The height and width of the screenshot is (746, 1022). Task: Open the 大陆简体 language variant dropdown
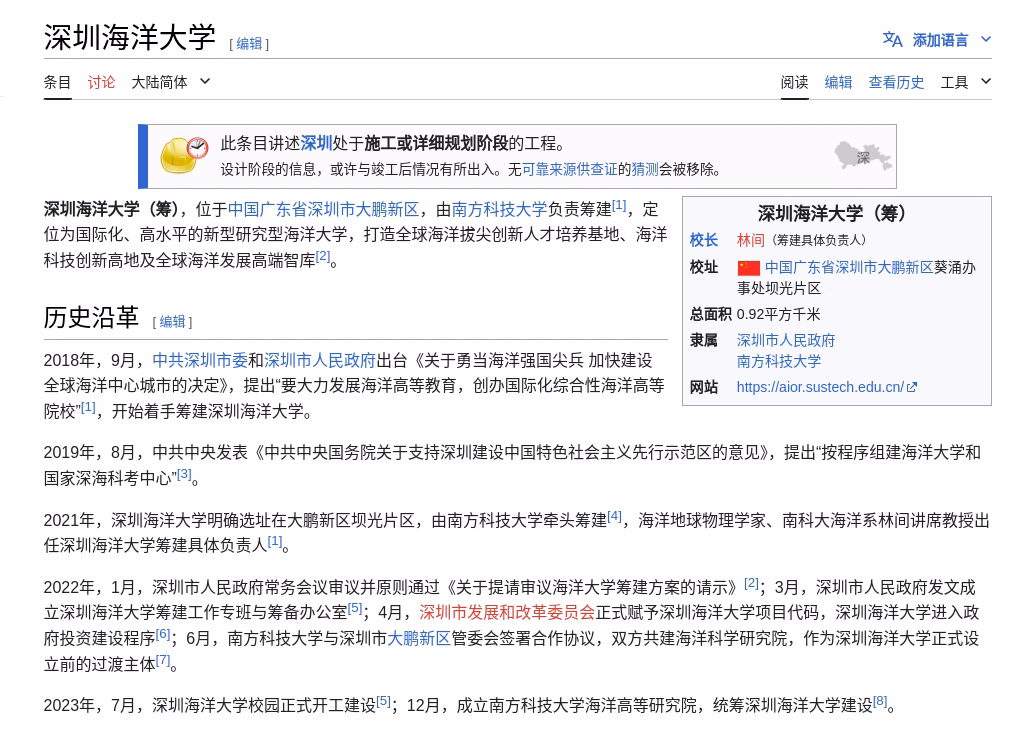[x=171, y=82]
